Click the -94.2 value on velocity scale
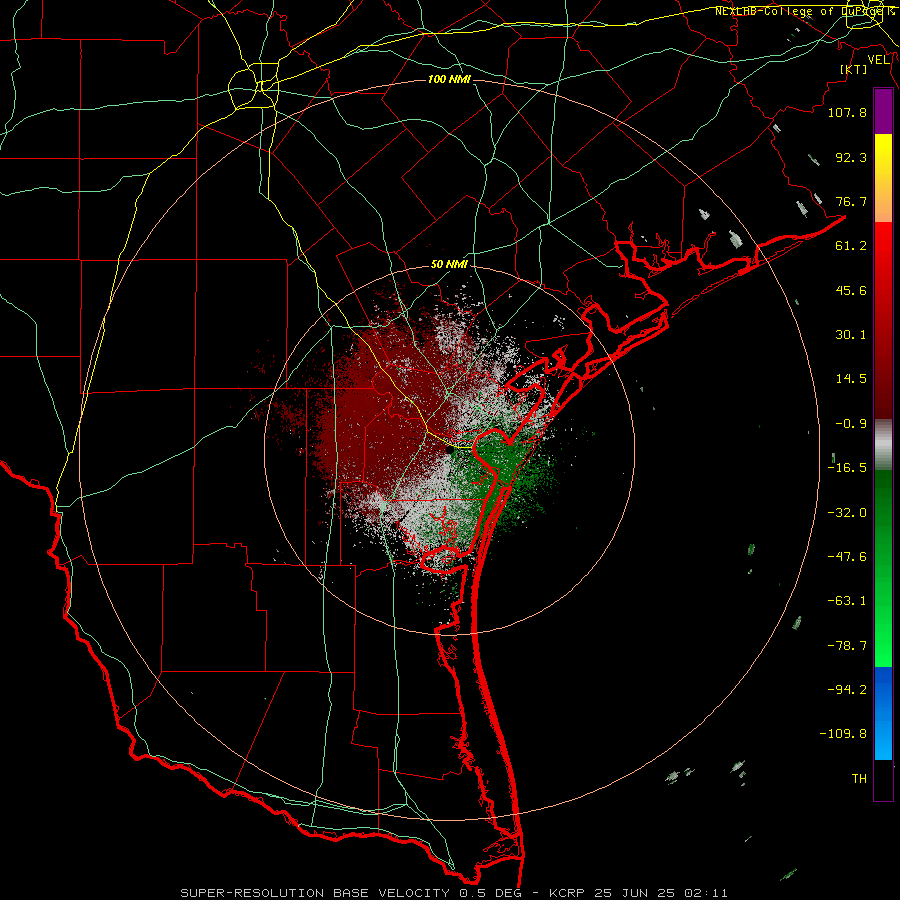Image resolution: width=900 pixels, height=900 pixels. click(847, 690)
